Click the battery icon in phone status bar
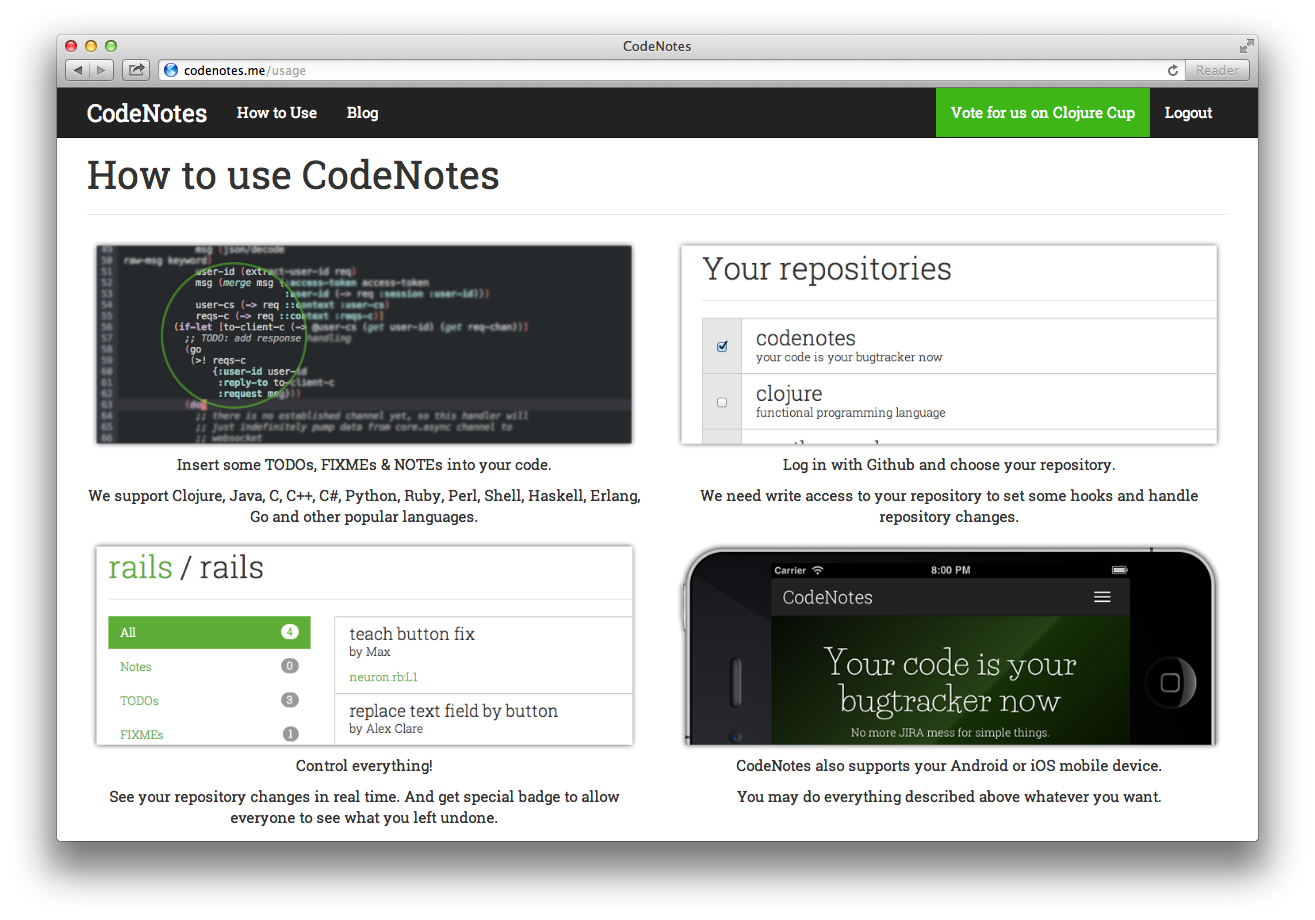Image resolution: width=1315 pixels, height=920 pixels. pyautogui.click(x=1119, y=570)
